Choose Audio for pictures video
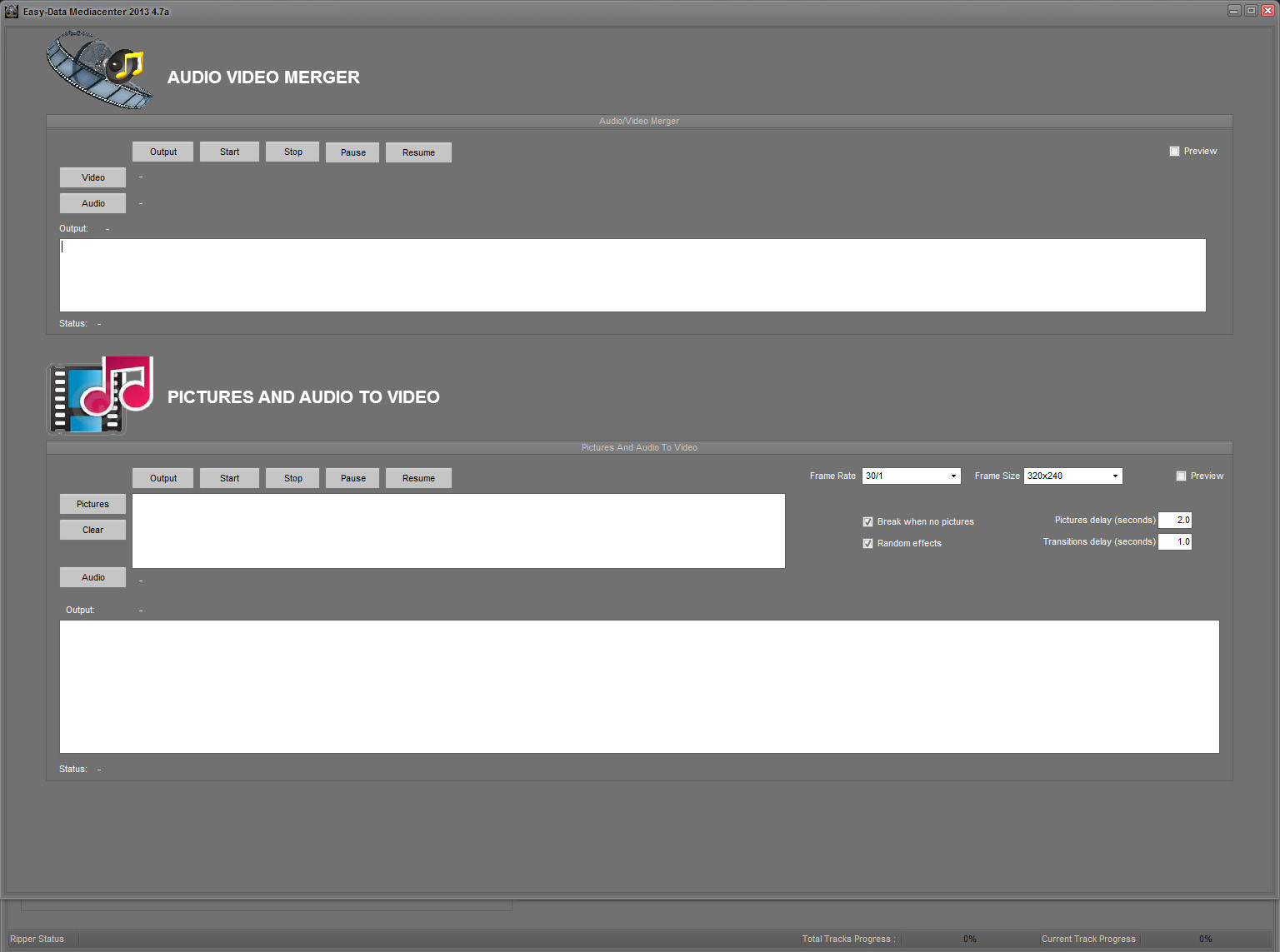 pos(92,577)
